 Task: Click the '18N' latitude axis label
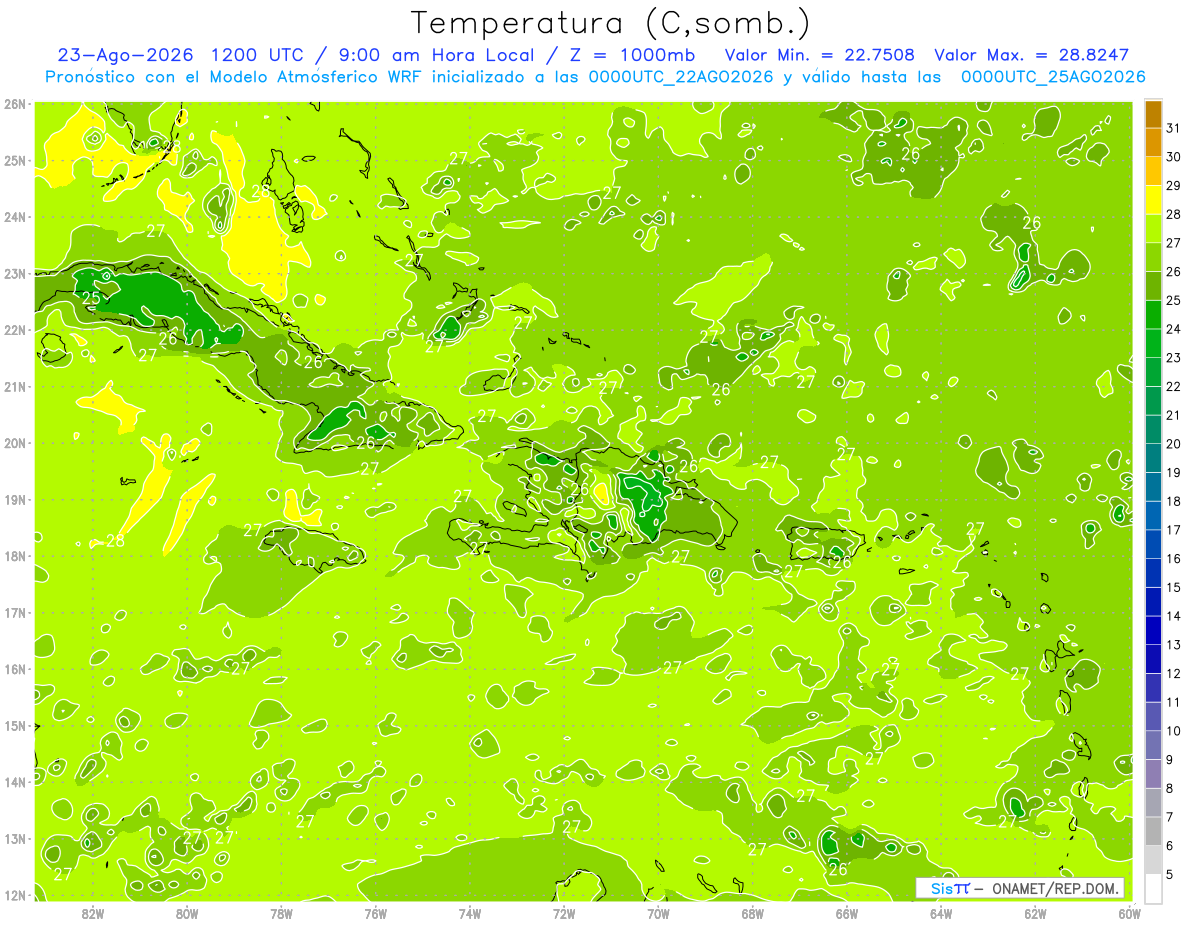pos(16,556)
